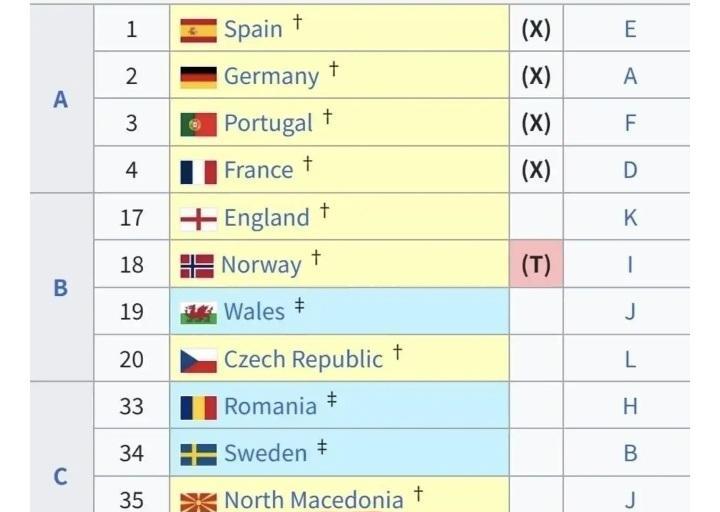Click the double dagger note beside Wales
The height and width of the screenshot is (512, 720).
[299, 306]
